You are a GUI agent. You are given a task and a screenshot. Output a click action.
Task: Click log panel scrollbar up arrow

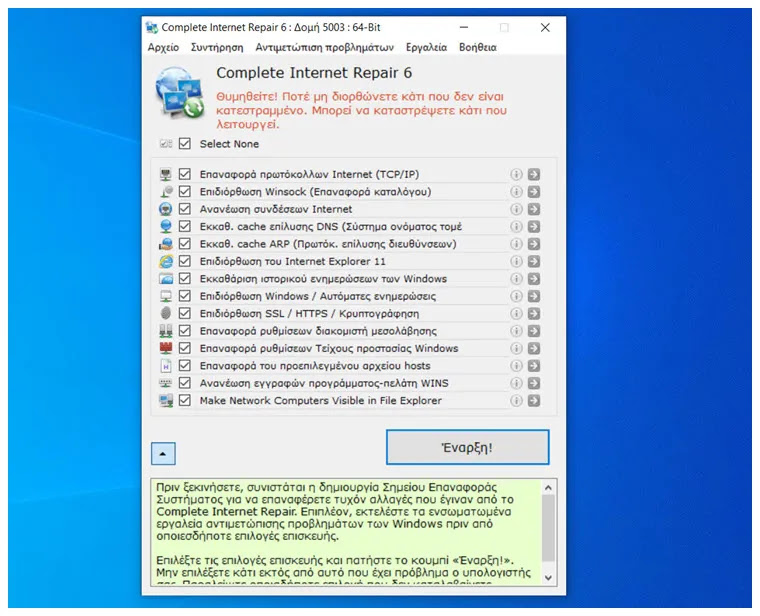coord(548,488)
